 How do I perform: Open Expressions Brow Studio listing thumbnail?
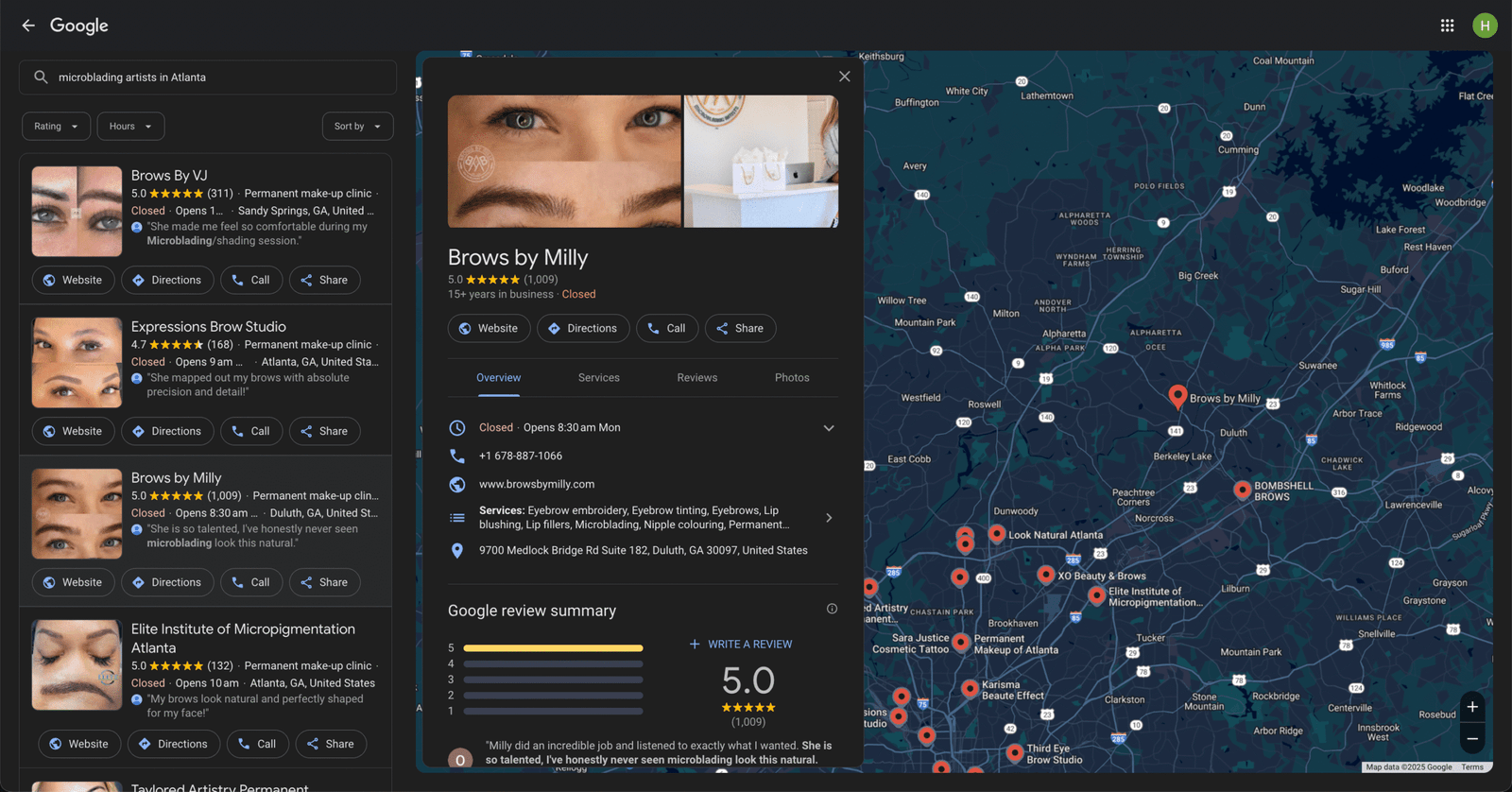tap(77, 363)
